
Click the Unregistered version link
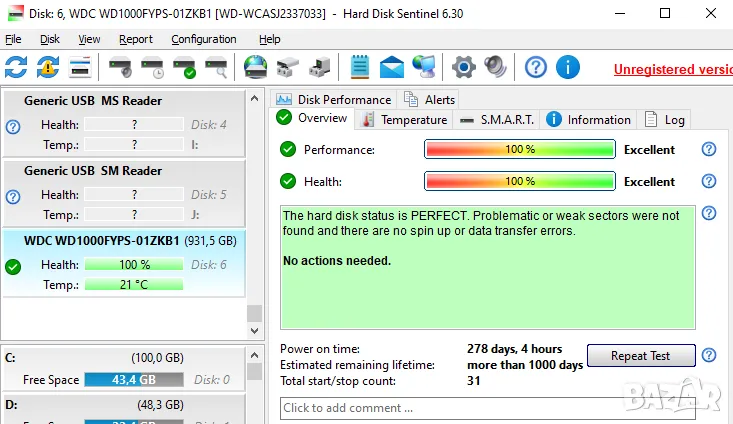(x=672, y=69)
